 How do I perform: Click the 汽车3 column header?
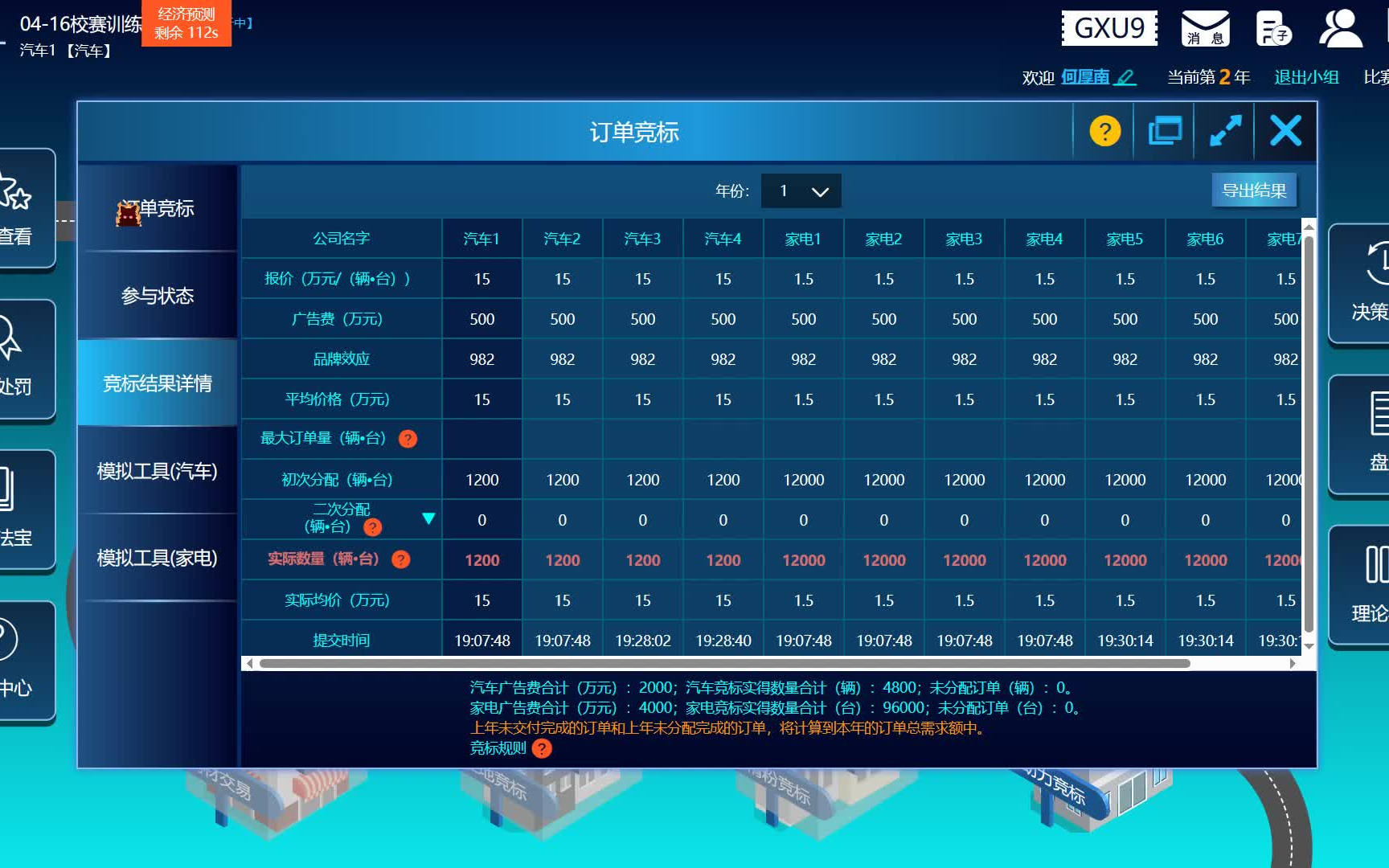pos(642,239)
